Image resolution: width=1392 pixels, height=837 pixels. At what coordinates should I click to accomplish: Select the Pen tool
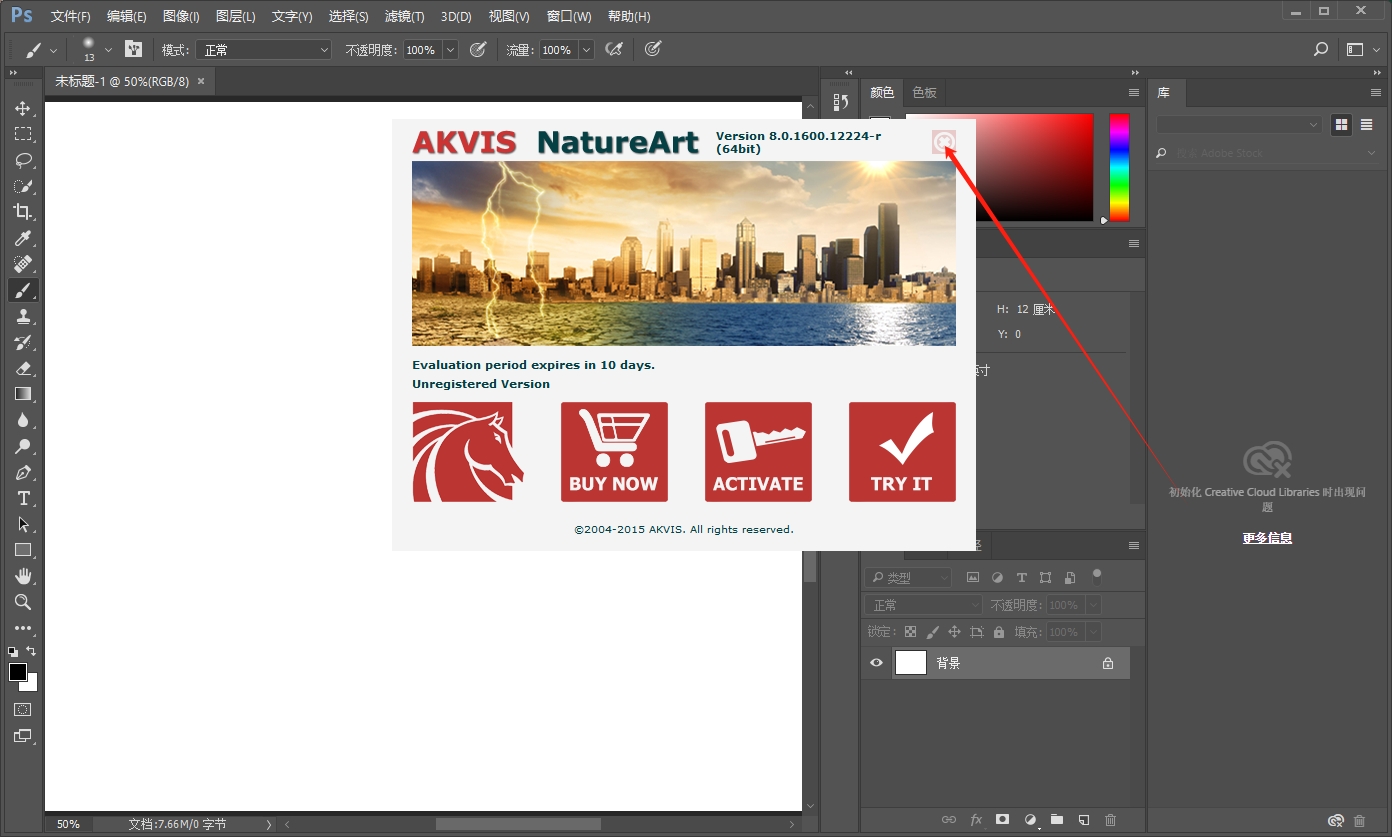22,472
